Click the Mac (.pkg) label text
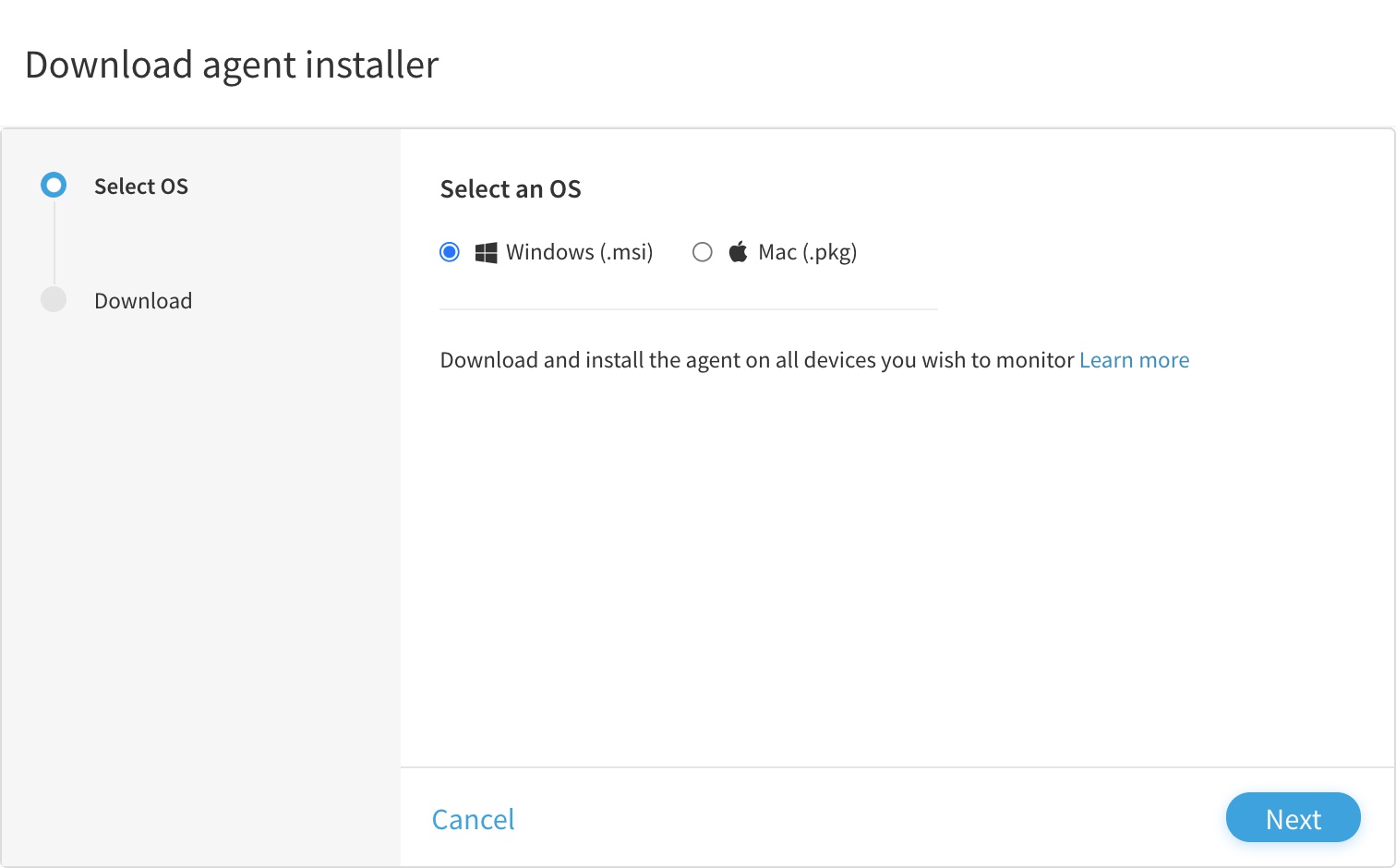 [x=808, y=252]
